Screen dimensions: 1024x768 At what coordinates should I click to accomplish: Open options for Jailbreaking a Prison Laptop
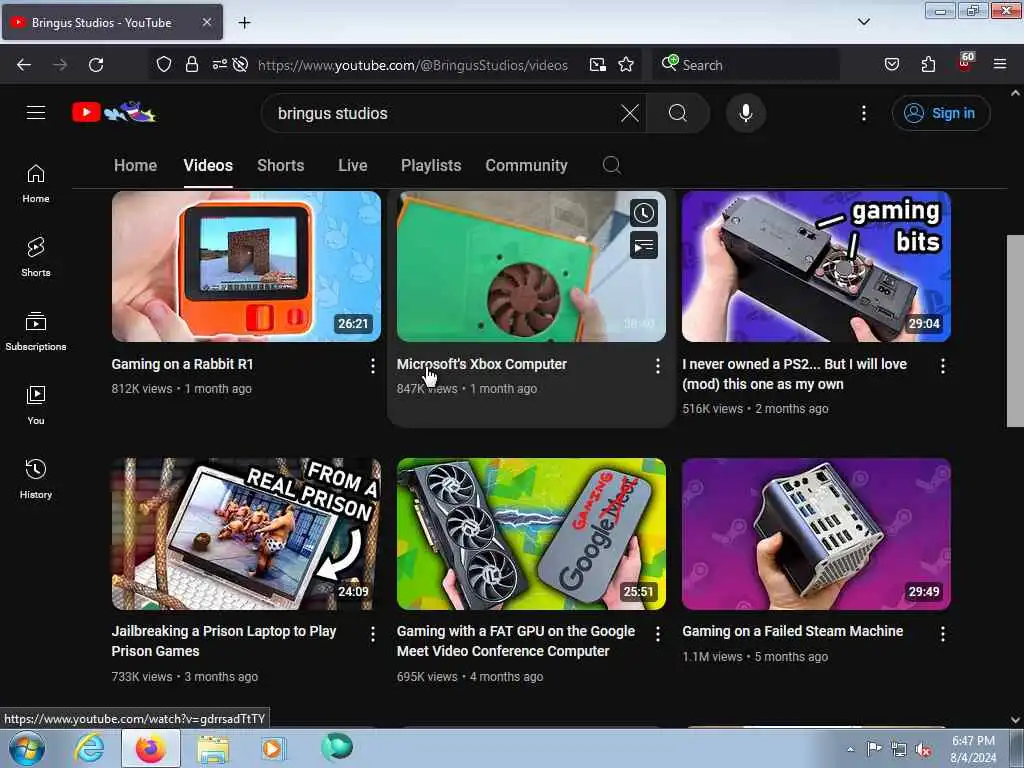coord(373,633)
